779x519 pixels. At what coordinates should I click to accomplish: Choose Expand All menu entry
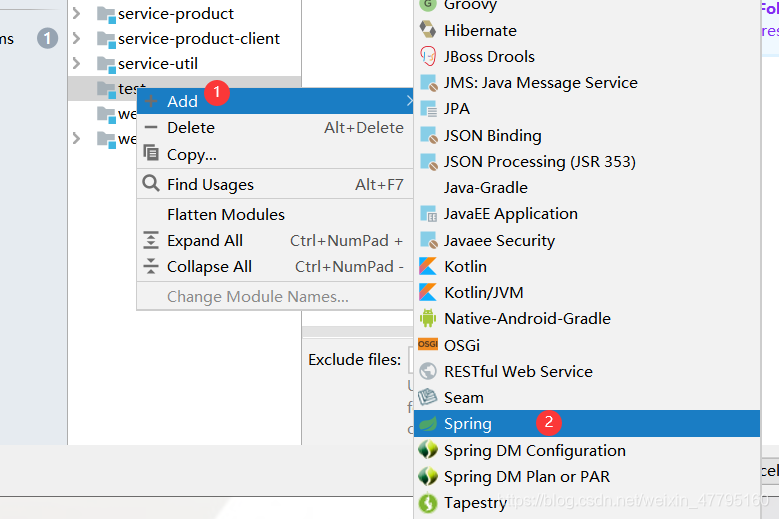pos(275,240)
